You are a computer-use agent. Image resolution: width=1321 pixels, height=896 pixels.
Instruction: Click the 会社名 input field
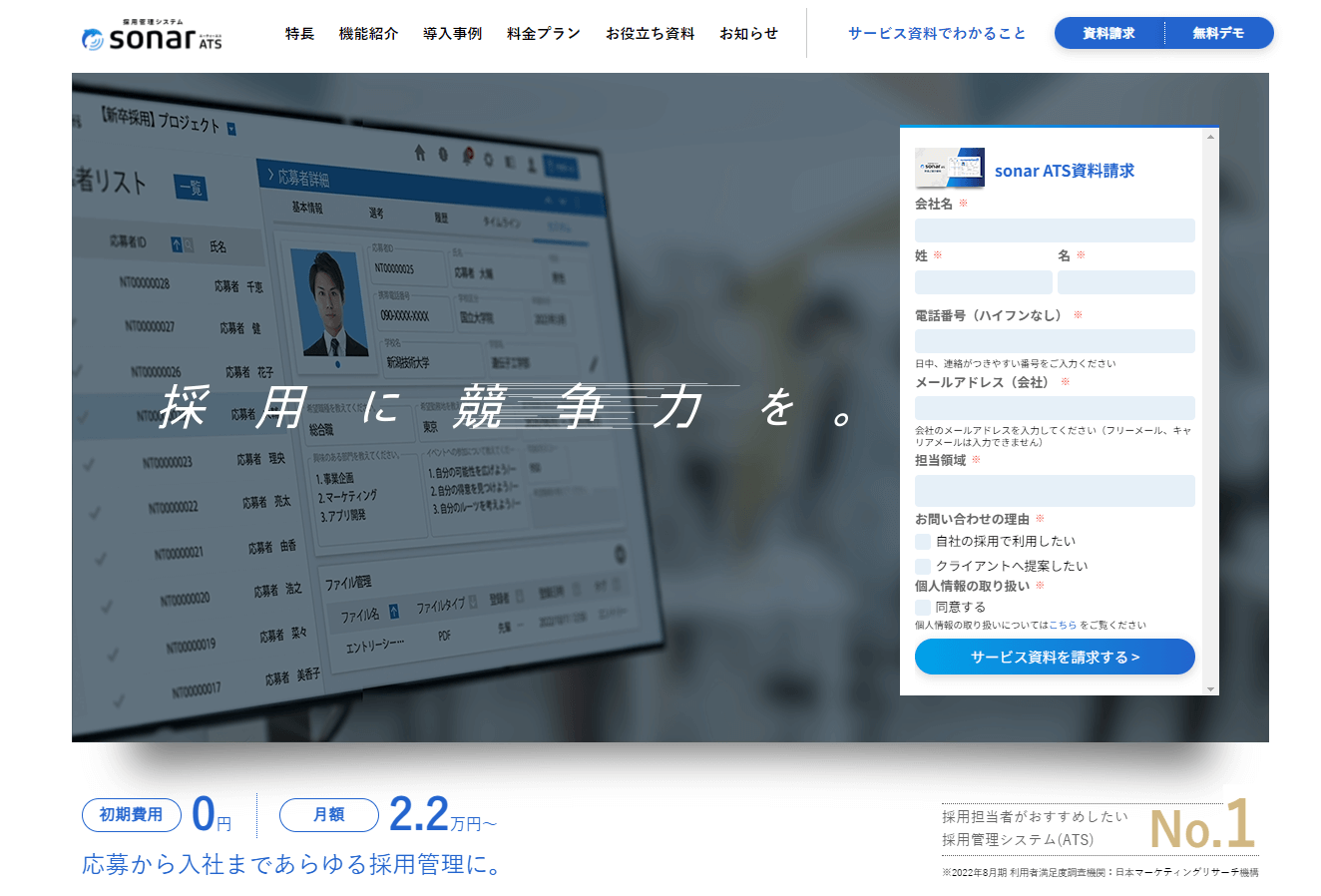1055,230
